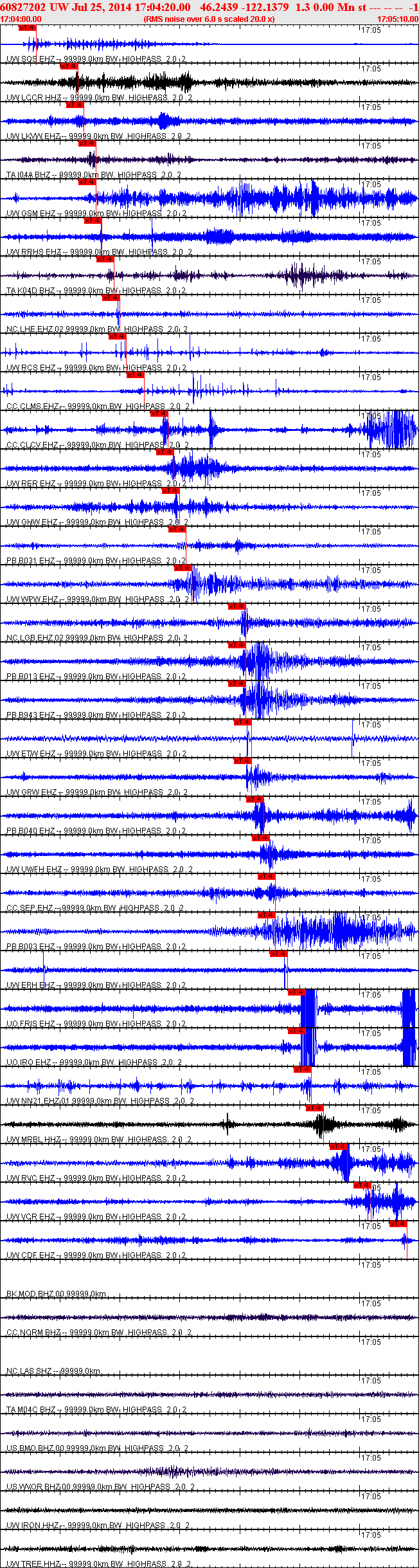This screenshot has width=419, height=1568.
Task: Click the red pick marker on UW CDF trace
Action: (x=398, y=1223)
